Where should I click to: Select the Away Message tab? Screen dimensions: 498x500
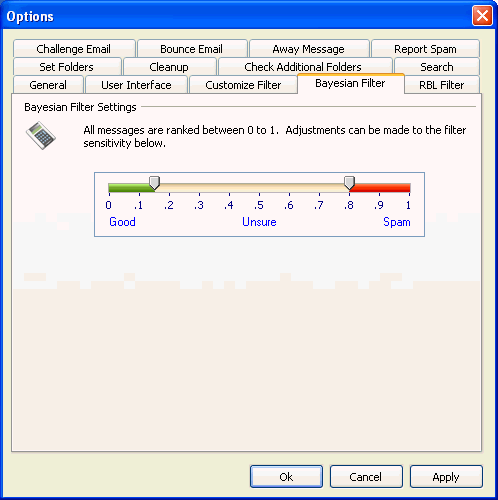[x=309, y=49]
